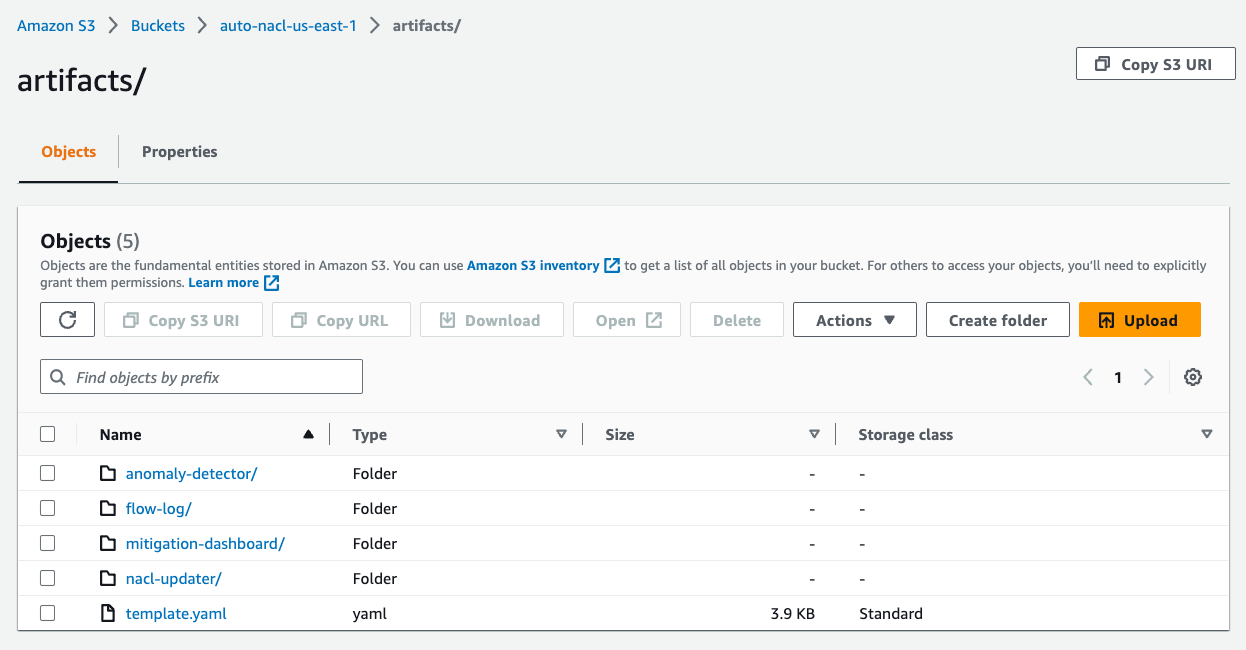Image resolution: width=1246 pixels, height=650 pixels.
Task: Click the file icon beside template.yaml
Action: (108, 612)
